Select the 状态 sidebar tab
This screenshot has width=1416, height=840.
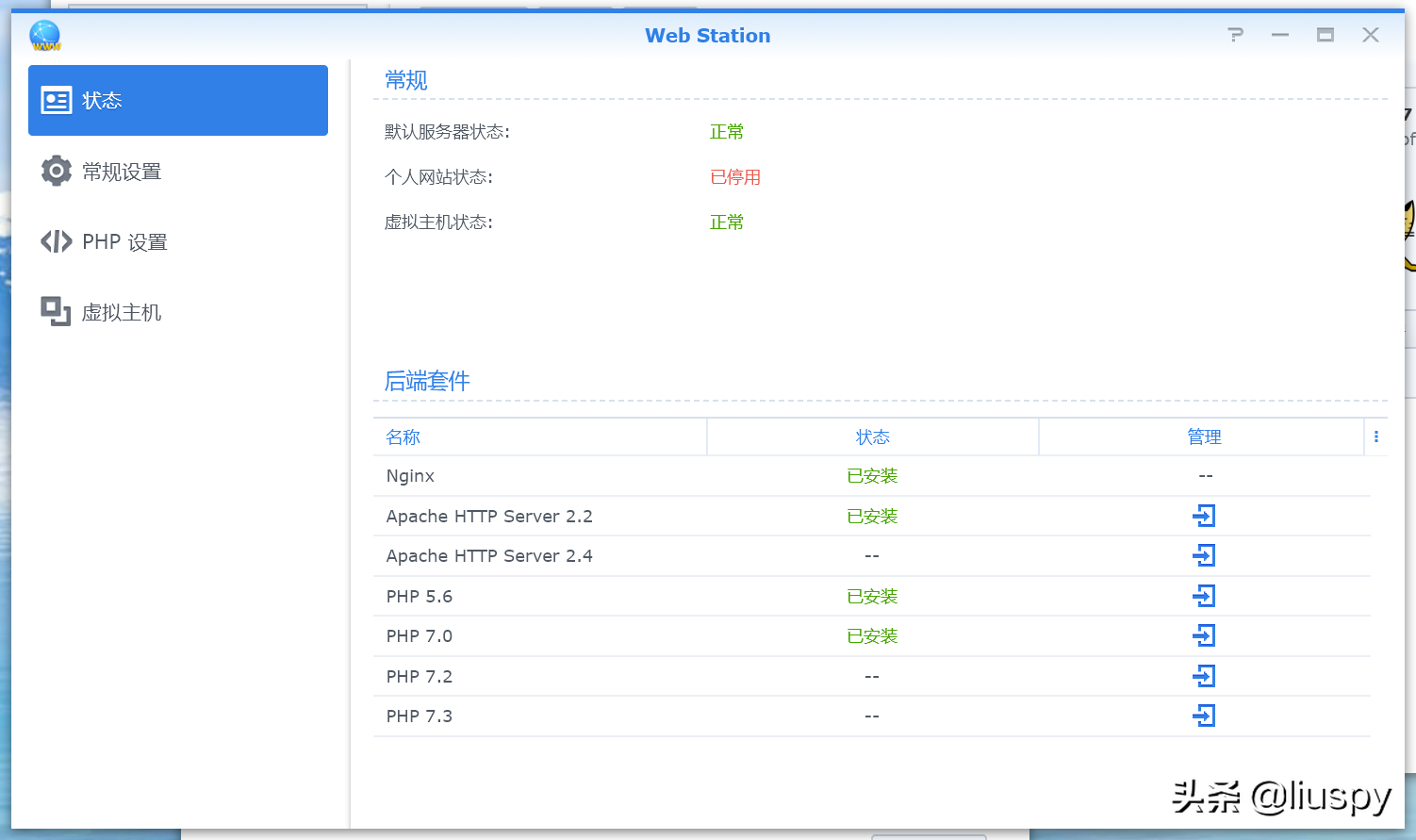tap(178, 101)
